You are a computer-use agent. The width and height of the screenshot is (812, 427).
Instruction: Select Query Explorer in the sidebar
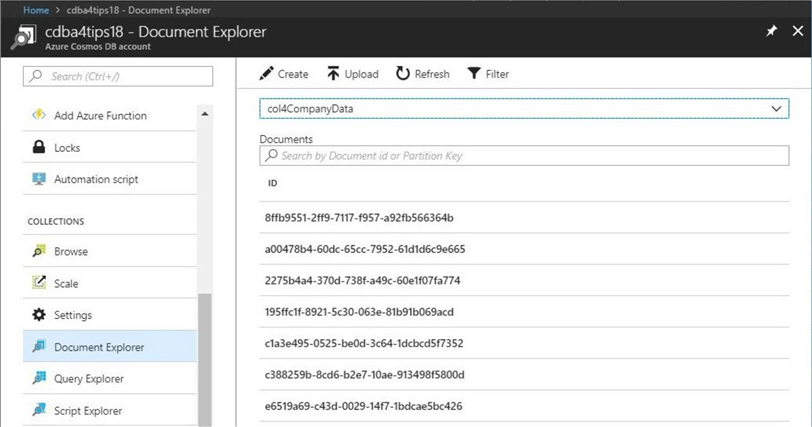[x=110, y=378]
